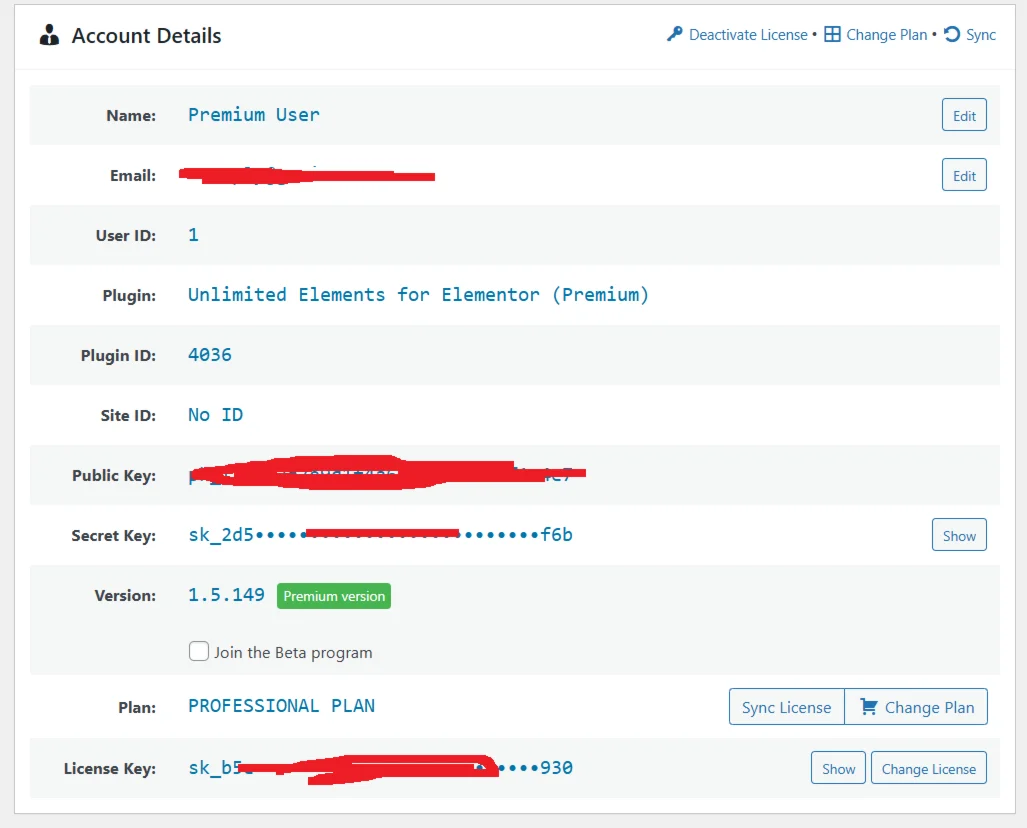Viewport: 1027px width, 828px height.
Task: Edit the Name field
Action: pyautogui.click(x=964, y=115)
